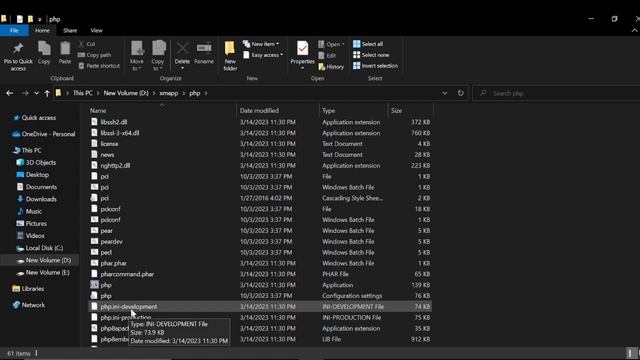Screen dimensions: 640x360
Task: Open Network in navigation pane
Action: (x=29, y=305)
